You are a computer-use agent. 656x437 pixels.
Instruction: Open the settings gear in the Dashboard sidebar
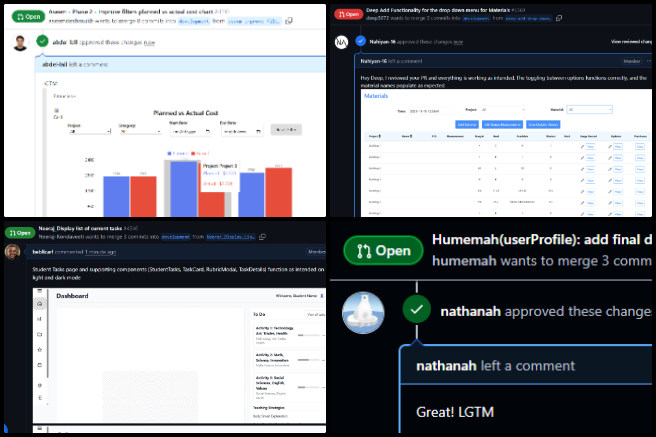40,386
